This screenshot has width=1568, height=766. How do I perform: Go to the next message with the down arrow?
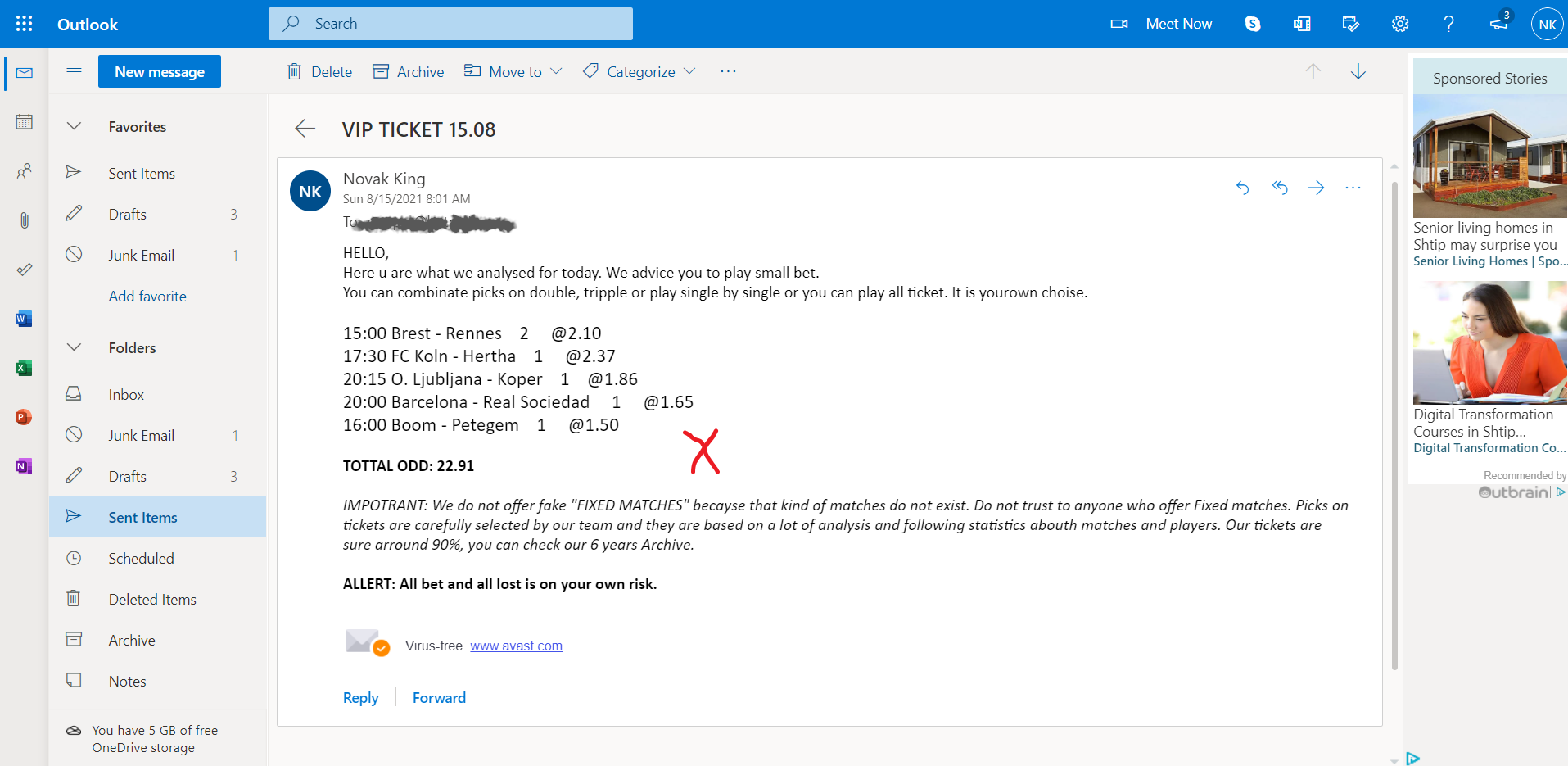click(x=1358, y=72)
